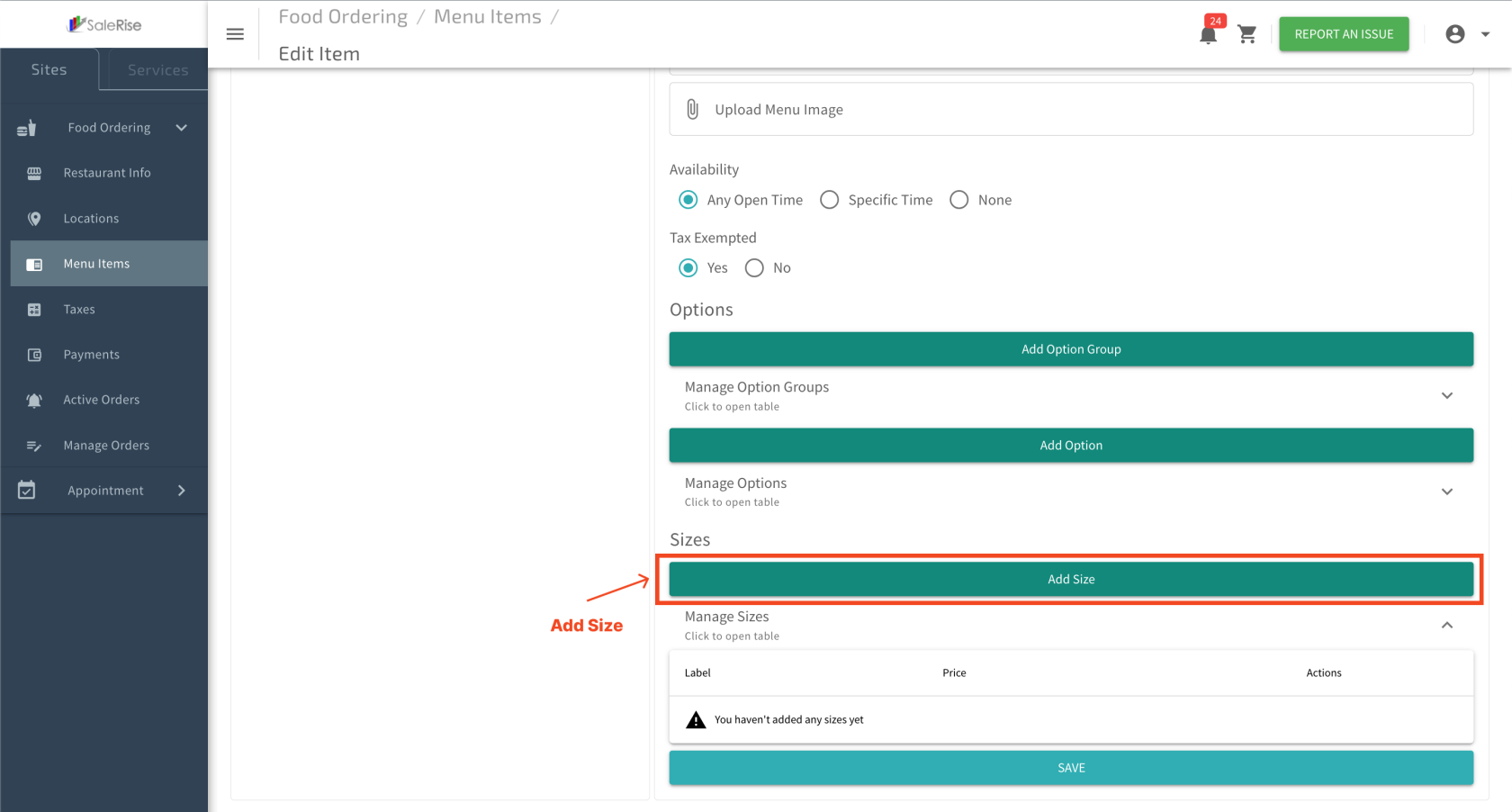Collapse the Manage Sizes table
This screenshot has width=1512, height=812.
coord(1446,626)
